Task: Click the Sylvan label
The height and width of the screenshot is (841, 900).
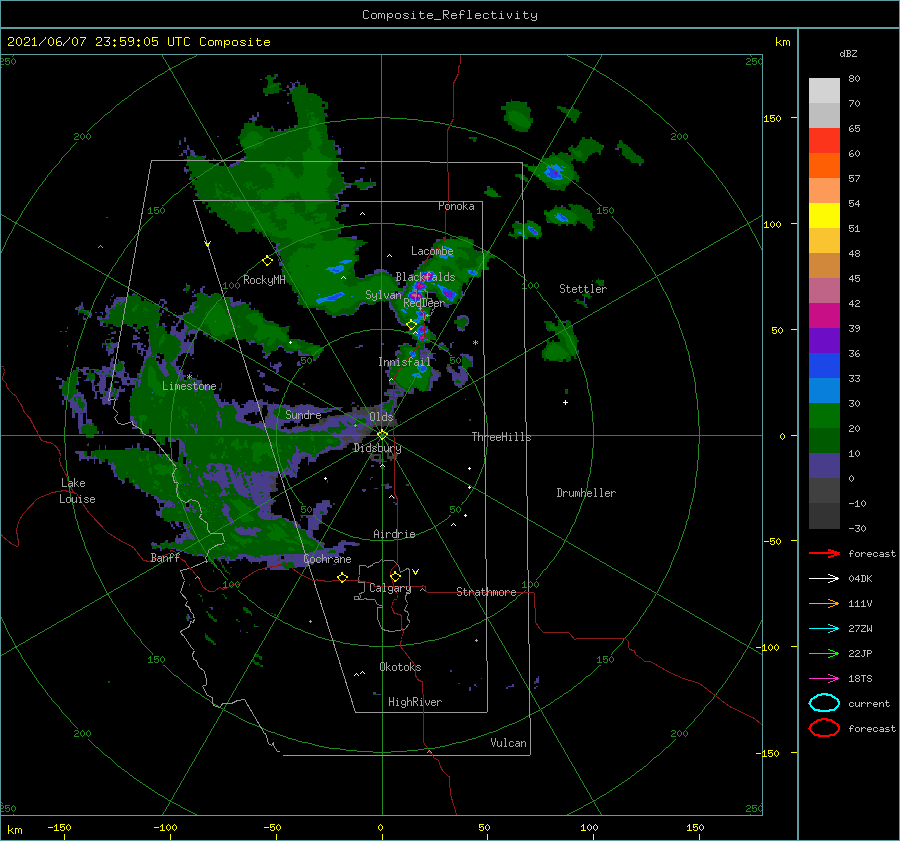Action: 383,295
